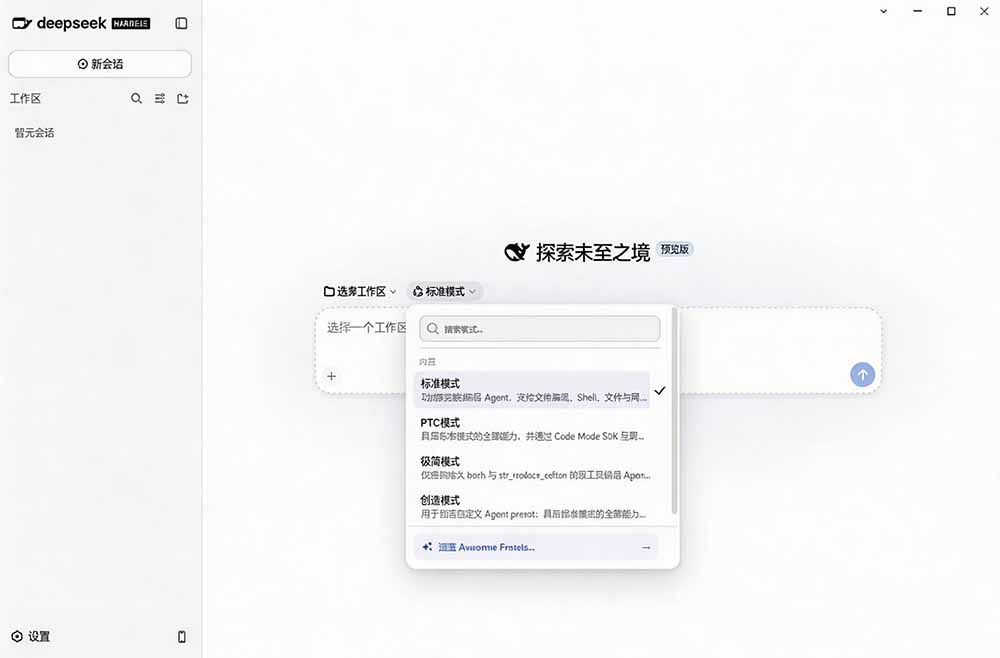Image resolution: width=1000 pixels, height=658 pixels.
Task: Click the deepseek logo in sidebar
Action: coord(80,24)
